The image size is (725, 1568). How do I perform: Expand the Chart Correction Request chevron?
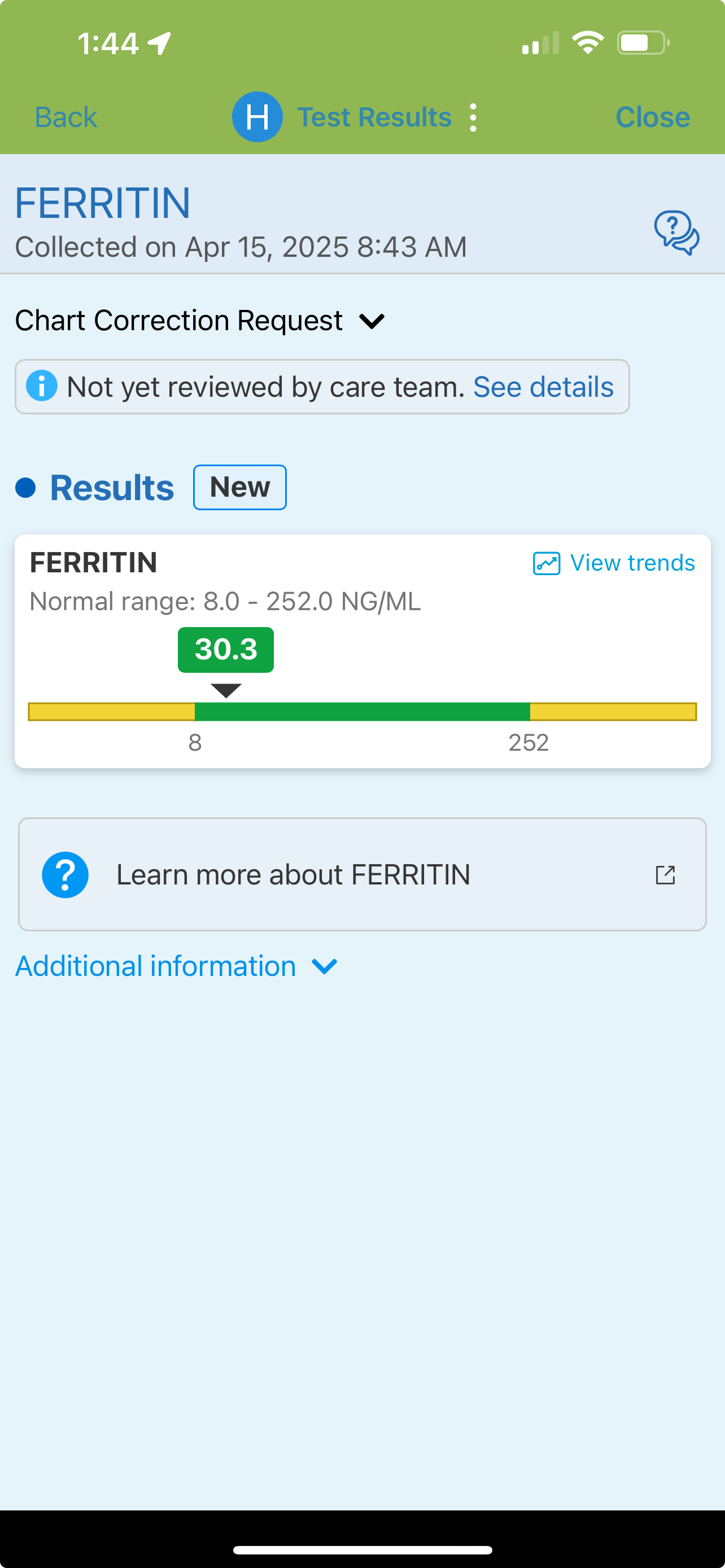tap(372, 321)
